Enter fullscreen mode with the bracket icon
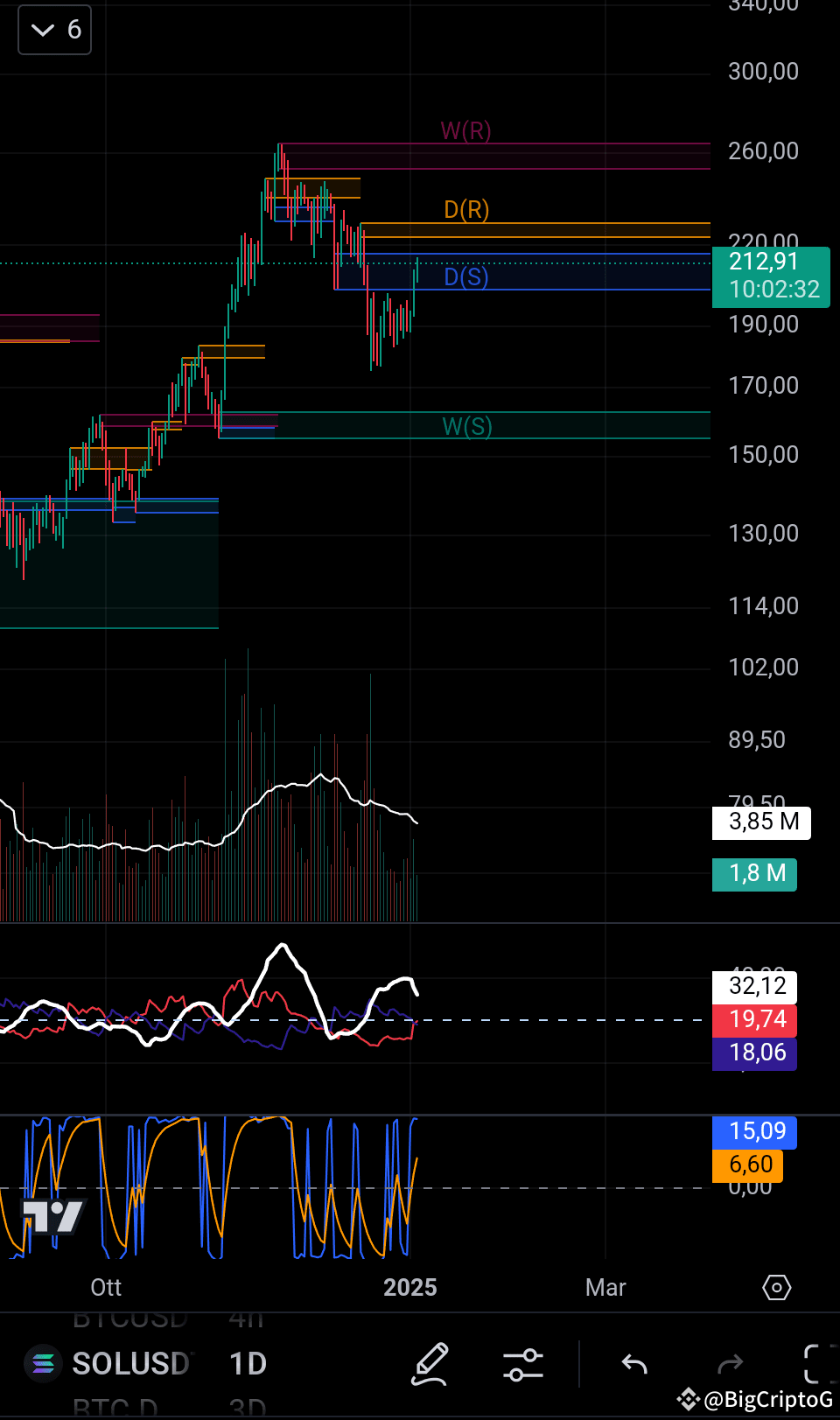 tap(820, 1364)
